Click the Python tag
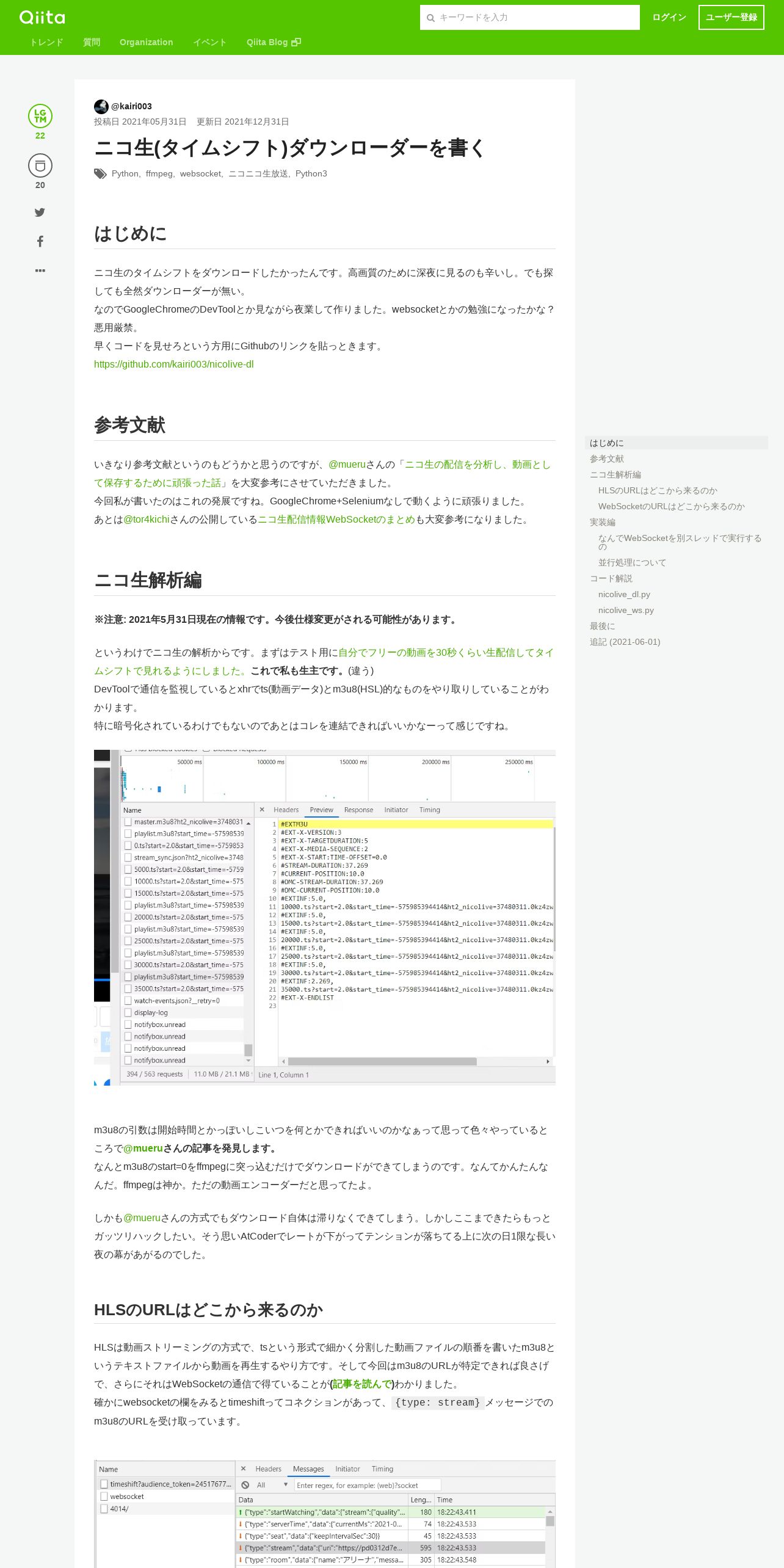The width and height of the screenshot is (784, 1568). pyautogui.click(x=125, y=173)
